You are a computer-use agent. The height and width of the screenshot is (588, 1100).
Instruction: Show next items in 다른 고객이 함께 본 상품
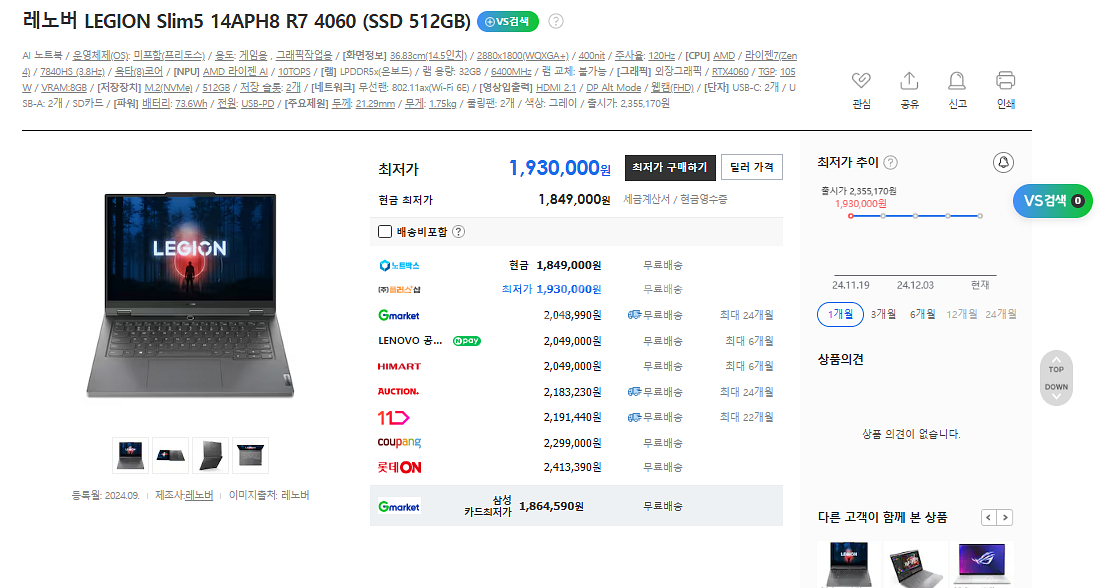(x=1005, y=518)
